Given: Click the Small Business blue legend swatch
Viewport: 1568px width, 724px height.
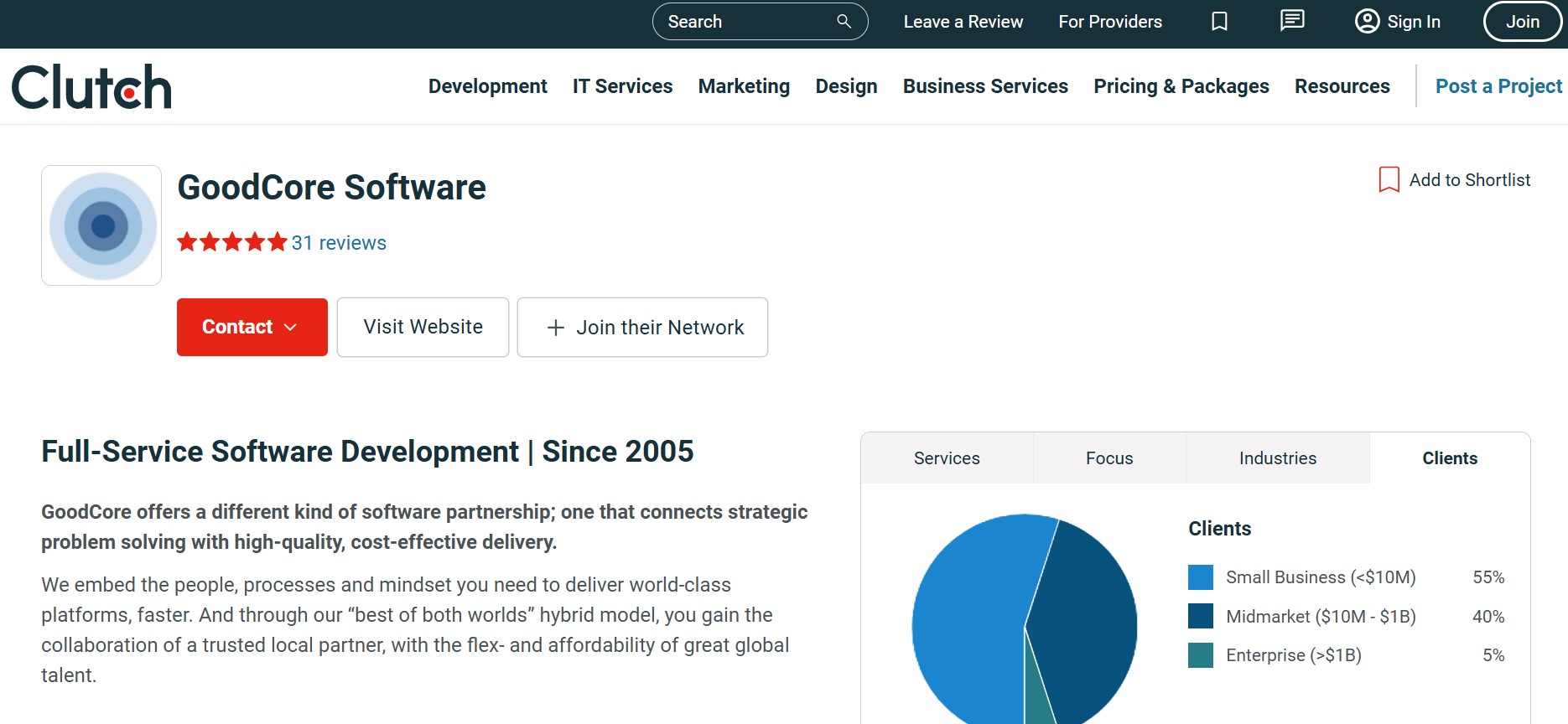Looking at the screenshot, I should [x=1200, y=577].
